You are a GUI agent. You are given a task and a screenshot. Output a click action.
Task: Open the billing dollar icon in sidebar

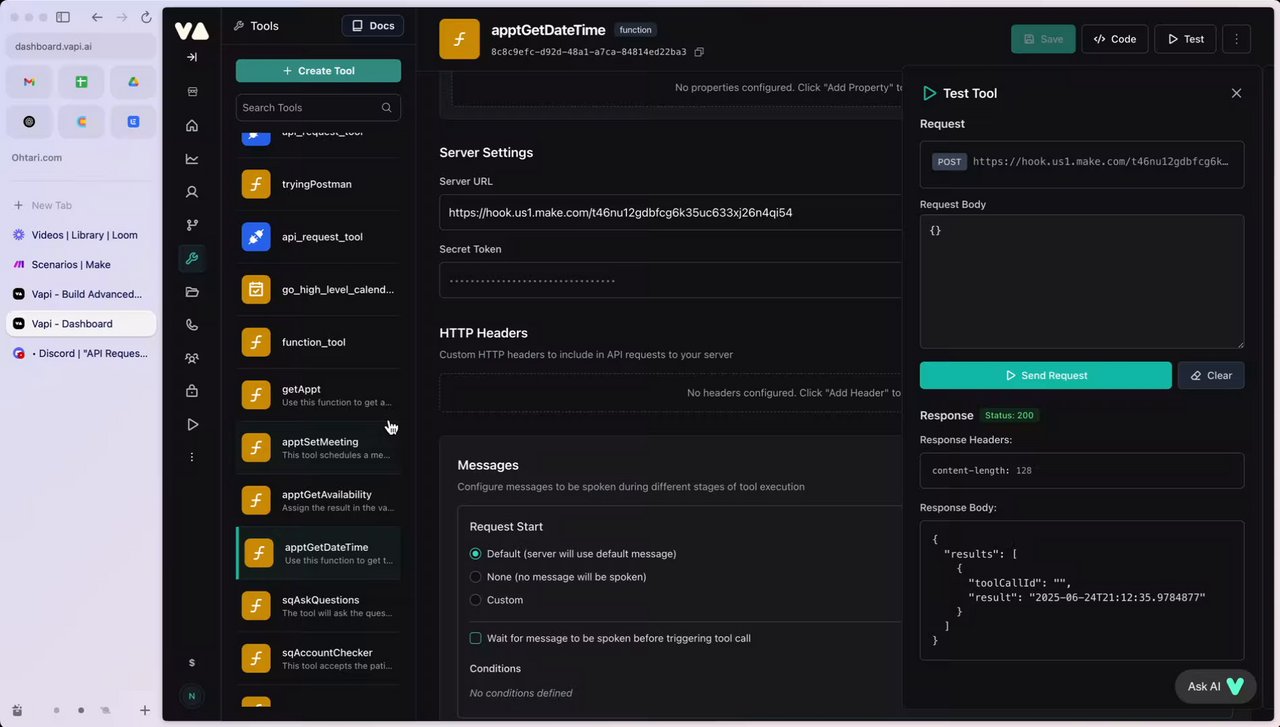coord(192,662)
